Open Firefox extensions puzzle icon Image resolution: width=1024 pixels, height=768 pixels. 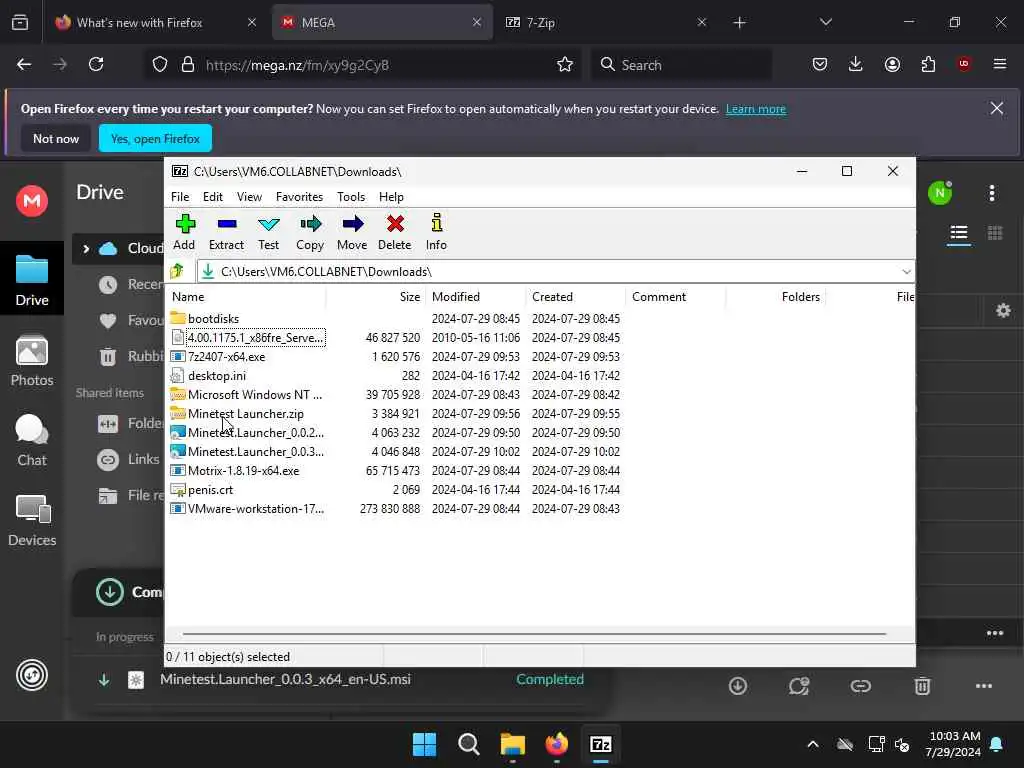tap(928, 64)
